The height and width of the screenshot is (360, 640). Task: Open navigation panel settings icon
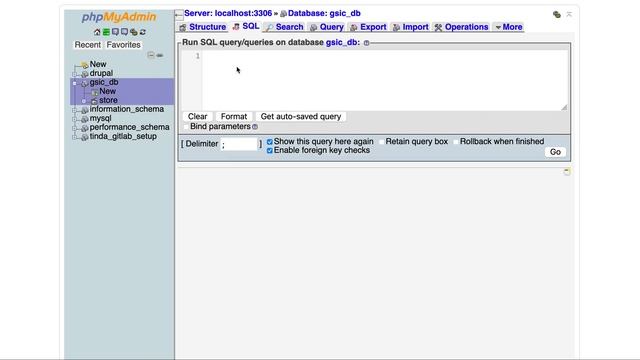pos(133,32)
